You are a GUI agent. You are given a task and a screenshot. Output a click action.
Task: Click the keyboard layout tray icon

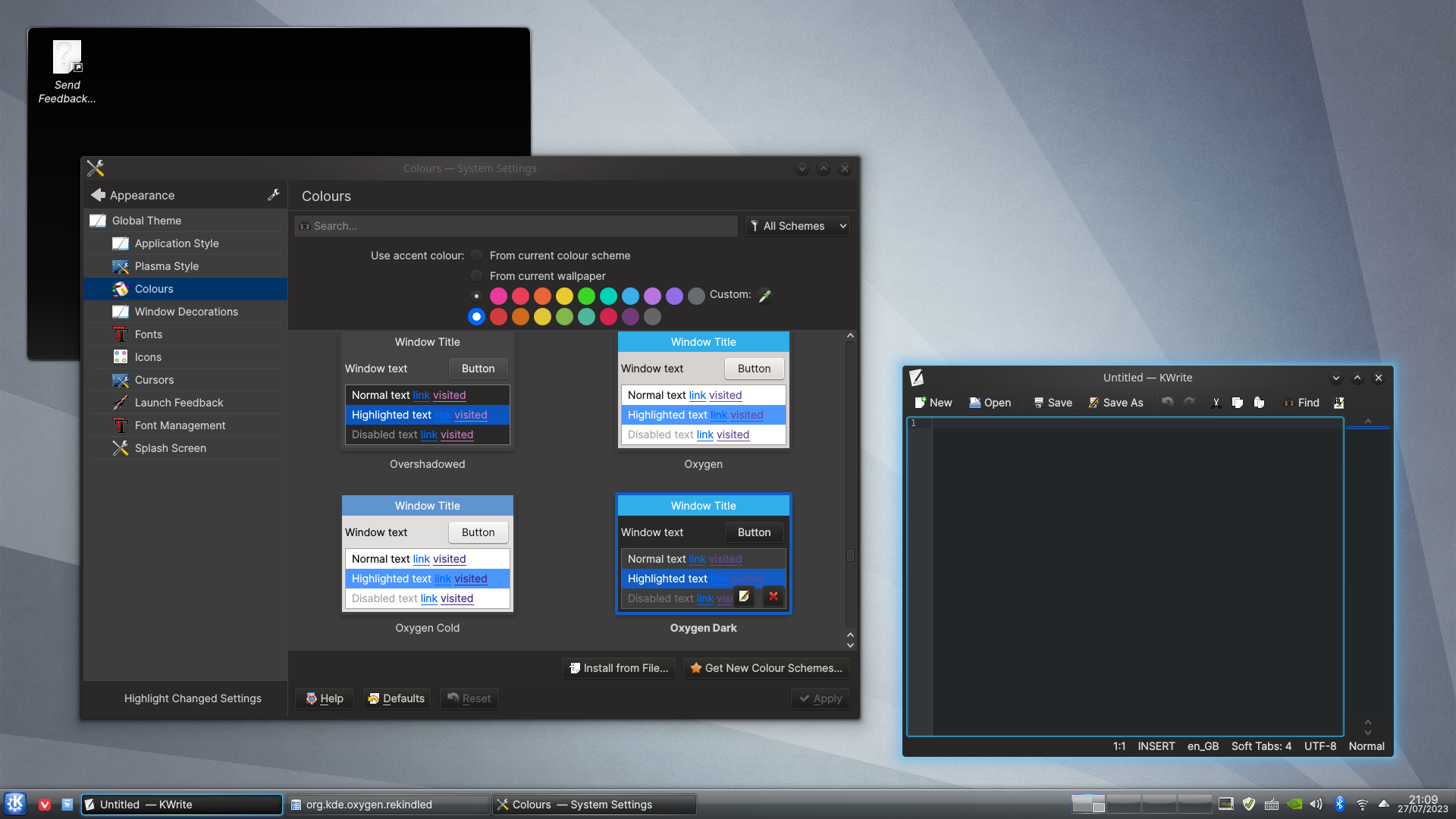[1272, 805]
